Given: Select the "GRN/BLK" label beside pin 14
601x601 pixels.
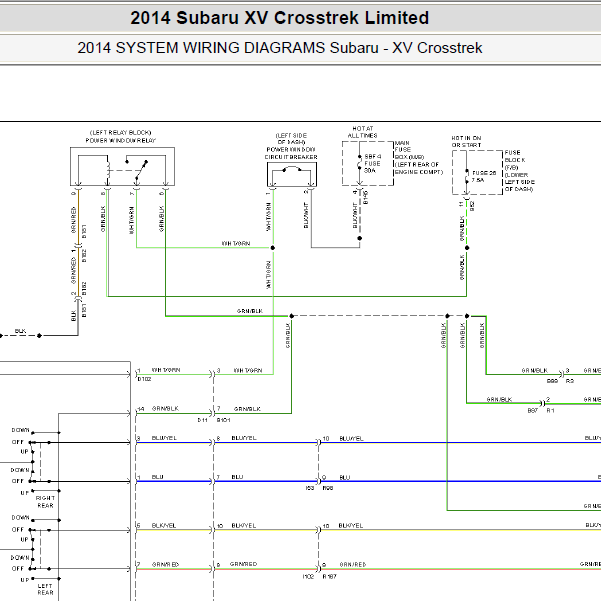Looking at the screenshot, I should (x=165, y=409).
